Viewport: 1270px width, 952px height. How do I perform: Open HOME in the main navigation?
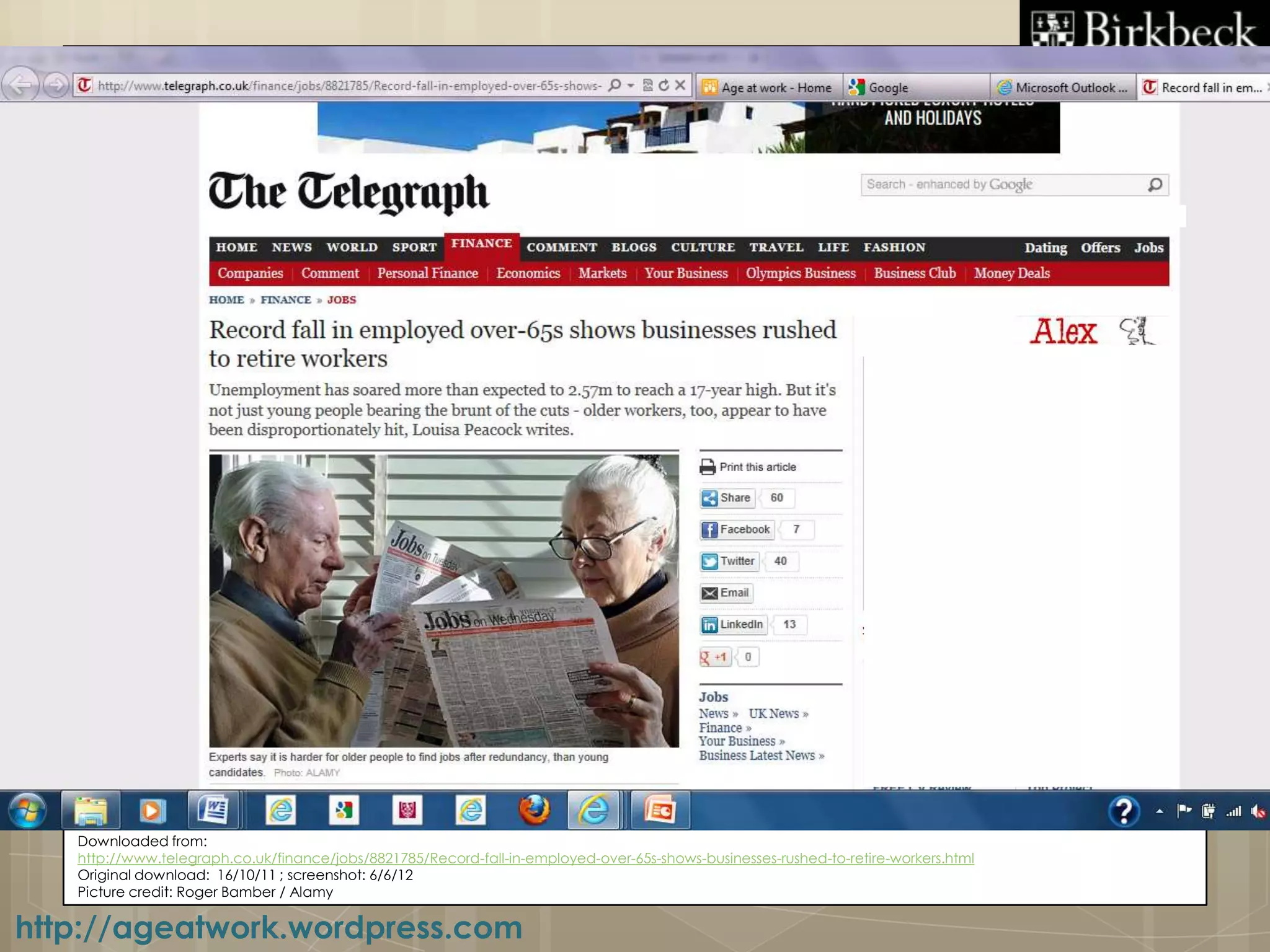[x=236, y=247]
